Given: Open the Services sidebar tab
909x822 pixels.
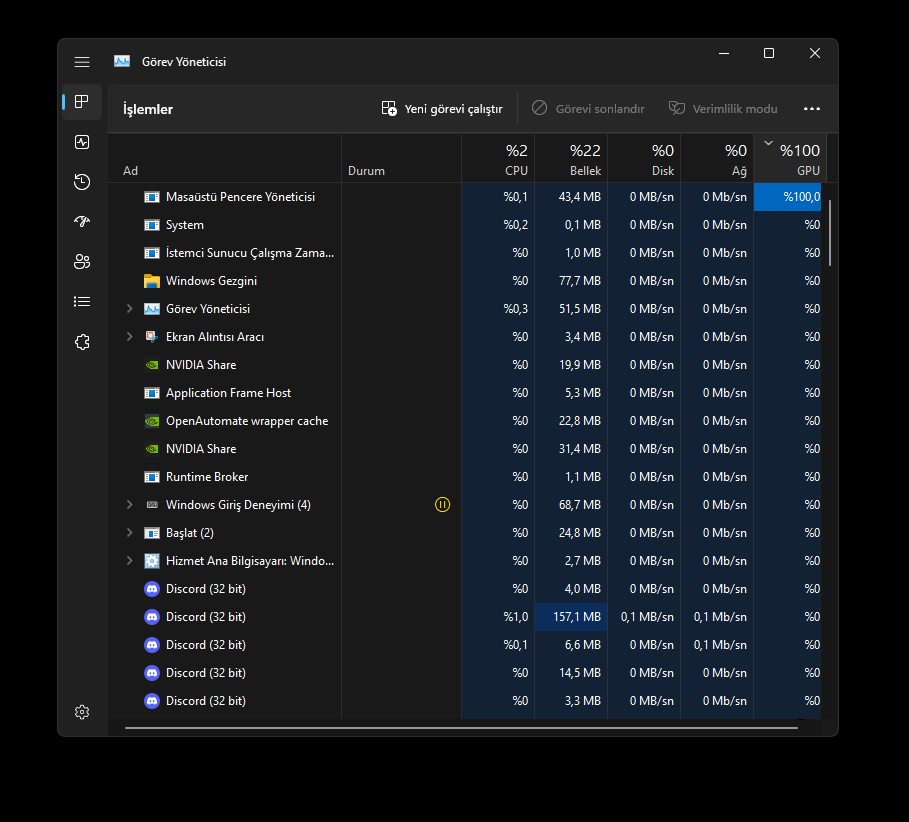Looking at the screenshot, I should (x=82, y=342).
